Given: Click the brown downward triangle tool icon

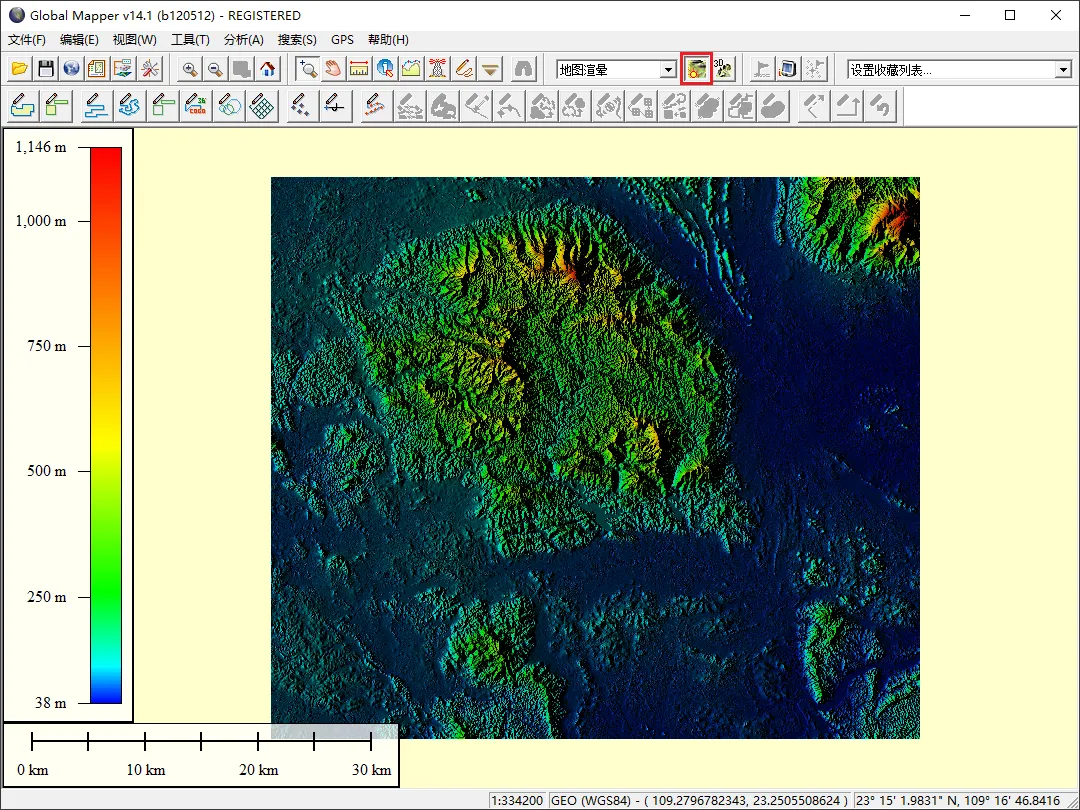Looking at the screenshot, I should point(490,69).
